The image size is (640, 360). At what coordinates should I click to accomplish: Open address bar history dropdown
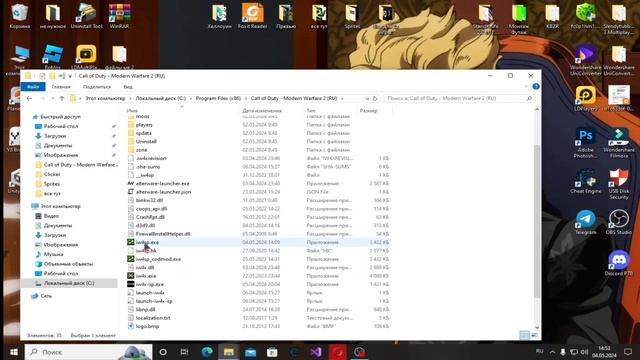click(367, 98)
